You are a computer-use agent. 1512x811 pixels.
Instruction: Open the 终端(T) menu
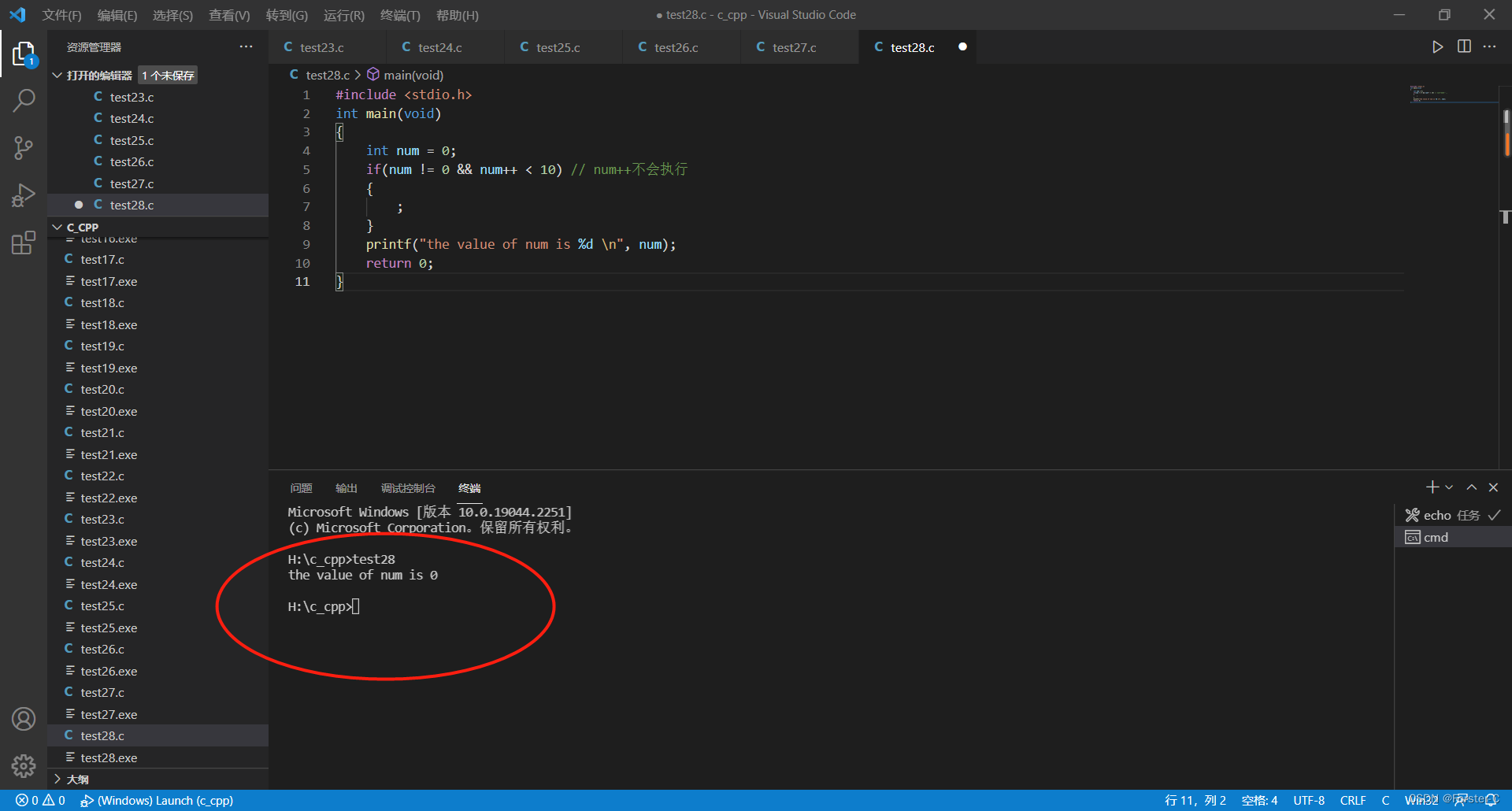[x=400, y=15]
